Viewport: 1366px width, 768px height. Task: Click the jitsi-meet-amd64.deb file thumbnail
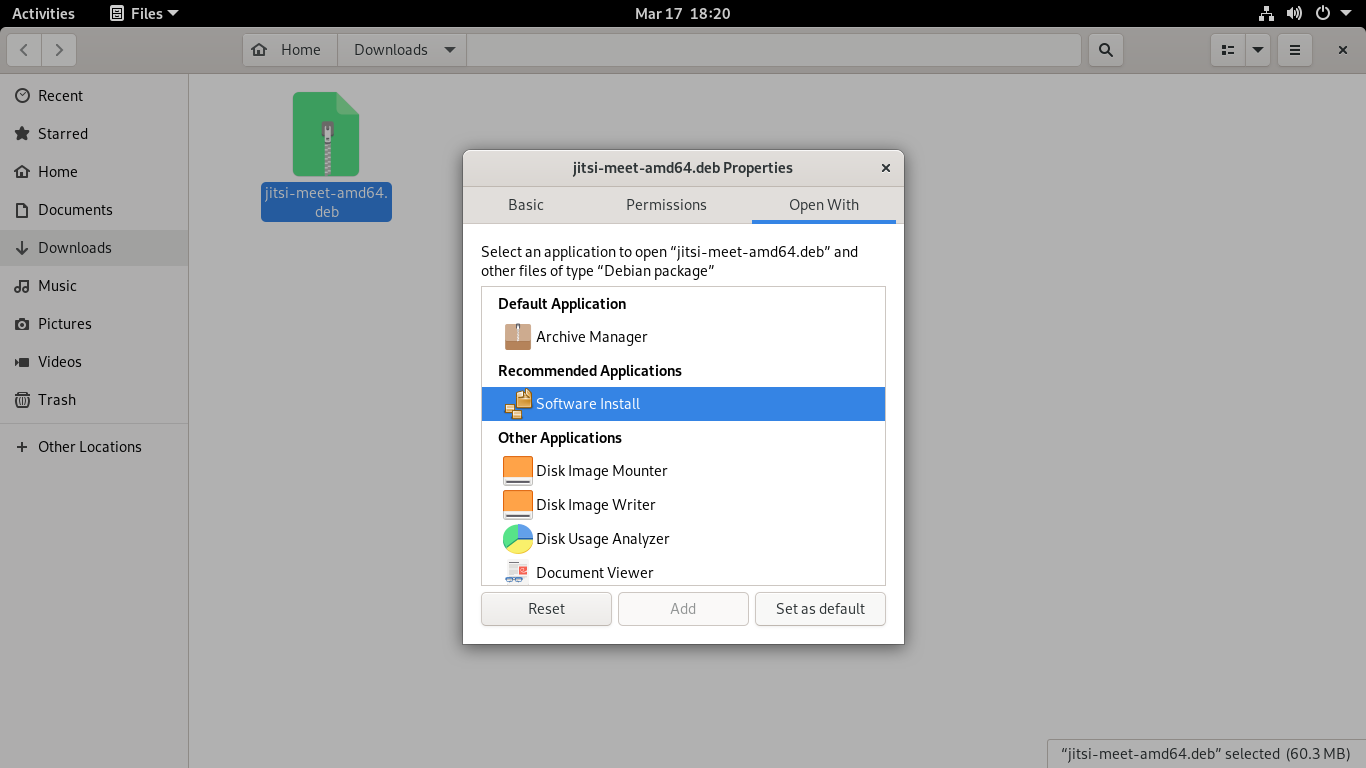coord(326,134)
